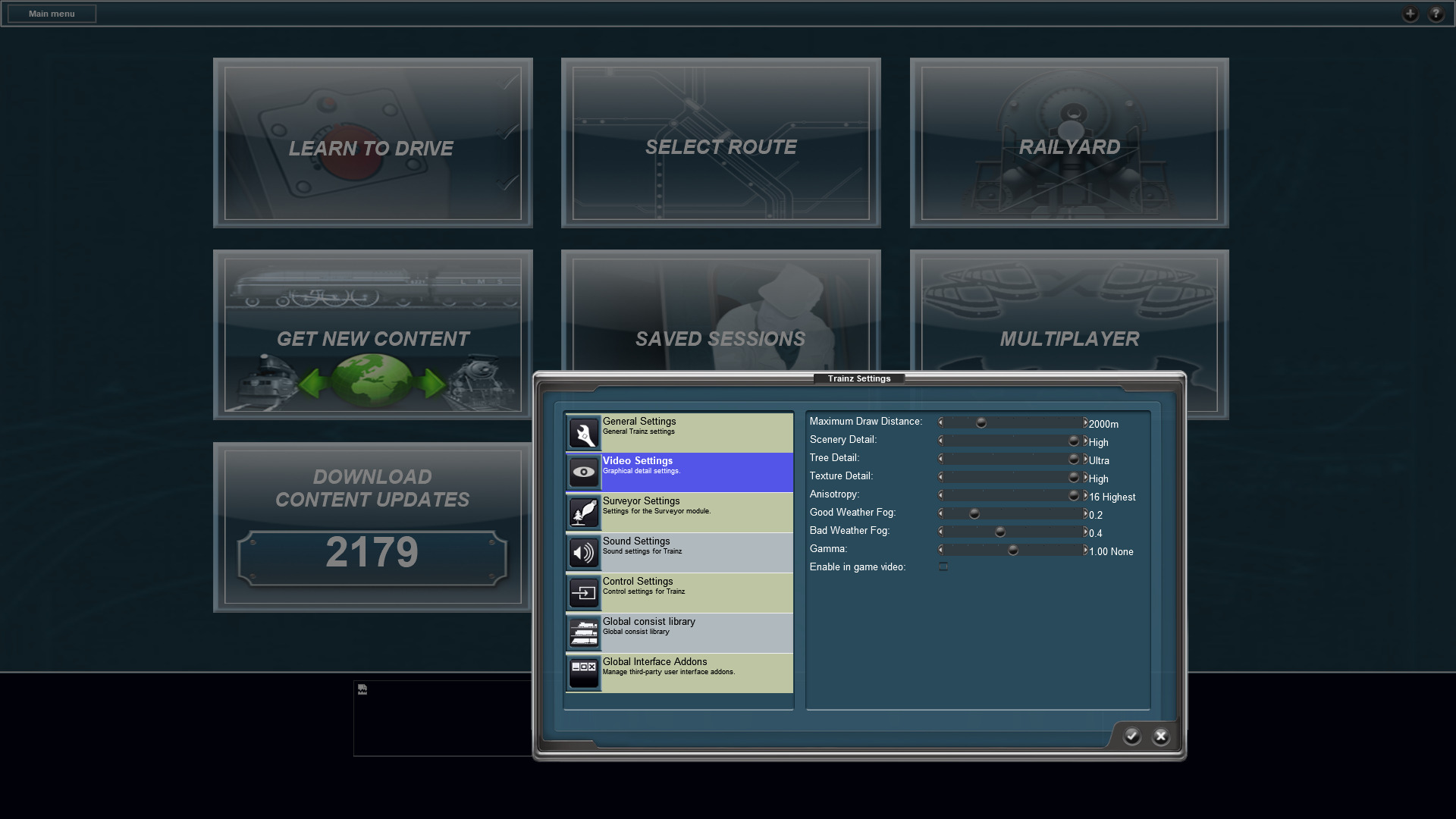Decrease Good Weather Fog with left arrow
This screenshot has width=1456, height=819.
941,513
